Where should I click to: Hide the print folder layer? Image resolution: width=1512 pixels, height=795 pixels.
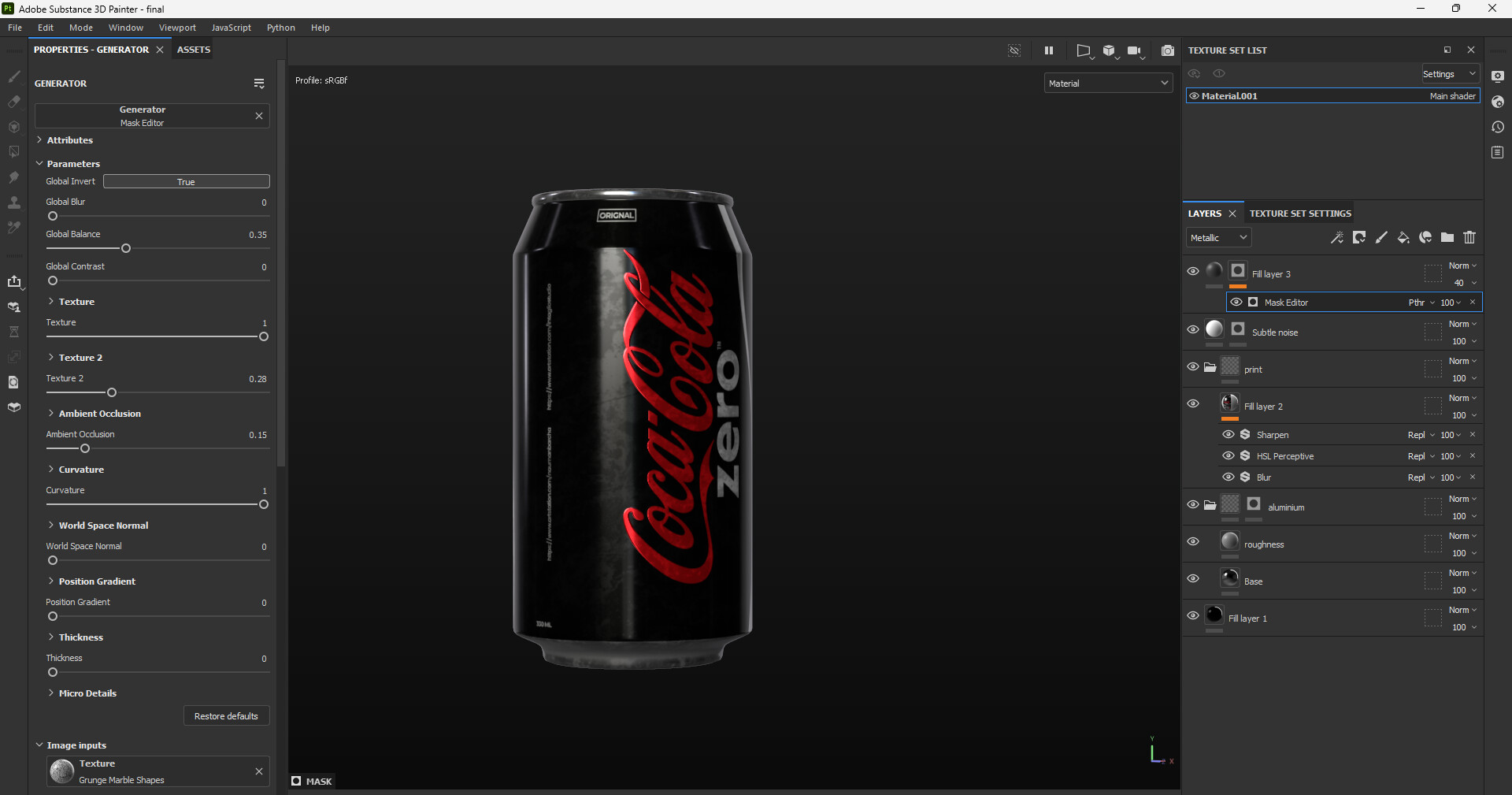coord(1193,367)
